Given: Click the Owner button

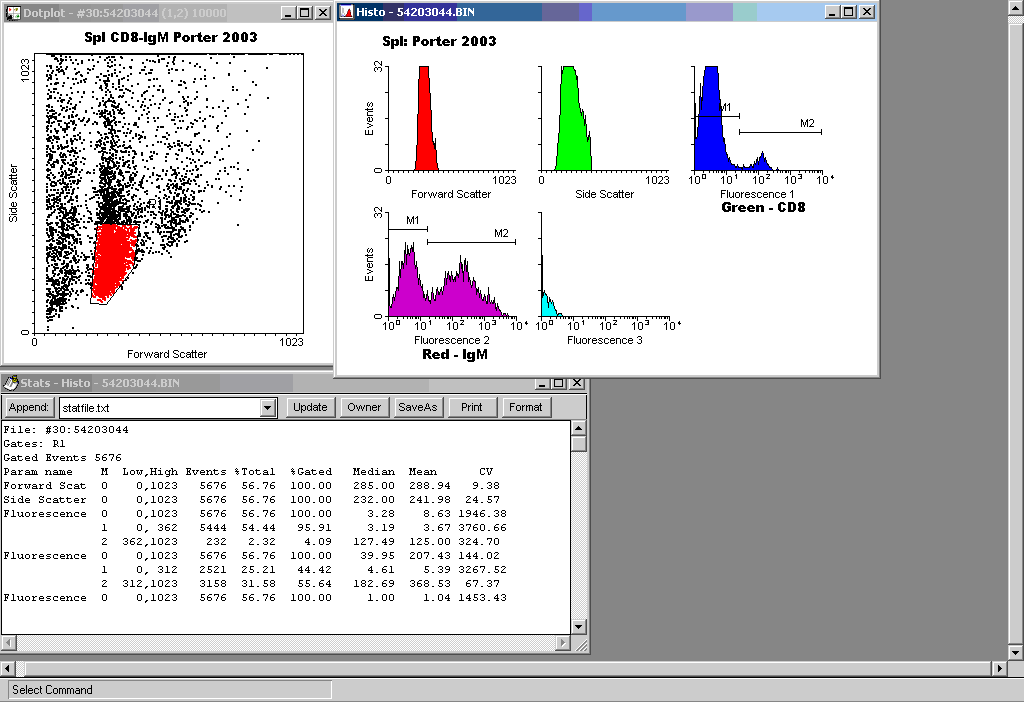Looking at the screenshot, I should [x=364, y=407].
